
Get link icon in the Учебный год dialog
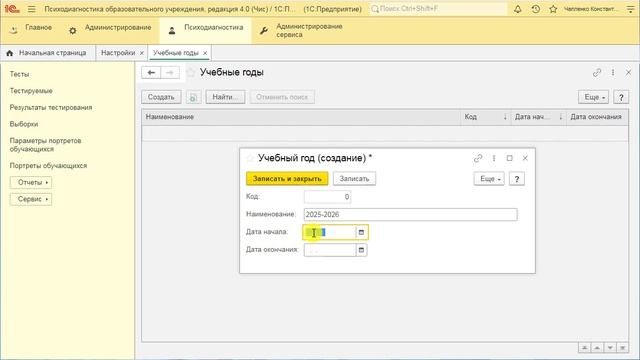(x=478, y=158)
